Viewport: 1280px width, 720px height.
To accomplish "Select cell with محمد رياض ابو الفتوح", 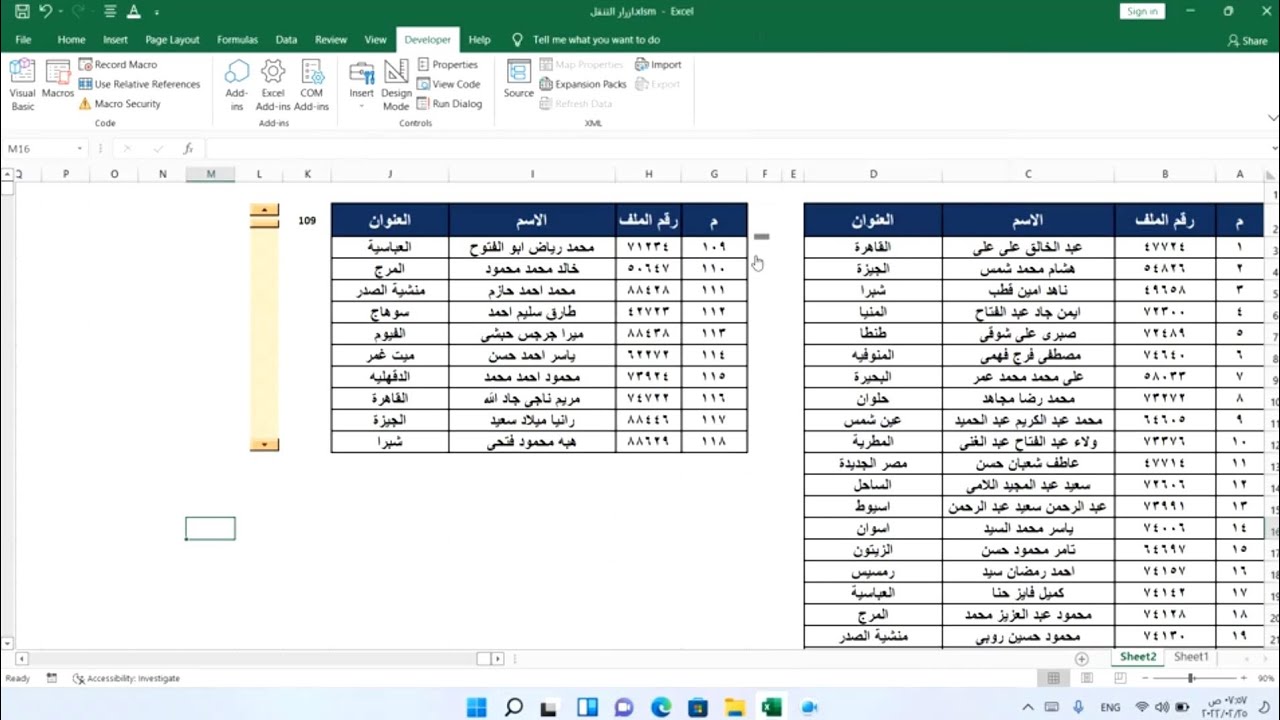I will 532,247.
